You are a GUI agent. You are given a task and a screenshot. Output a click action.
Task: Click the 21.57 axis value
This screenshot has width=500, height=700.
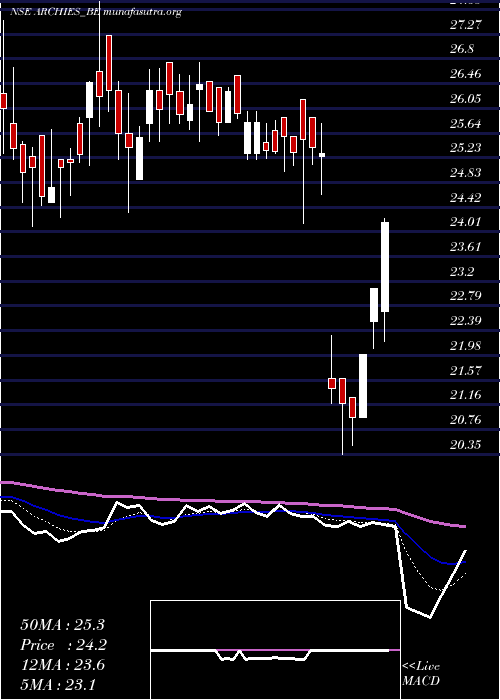[x=466, y=370]
